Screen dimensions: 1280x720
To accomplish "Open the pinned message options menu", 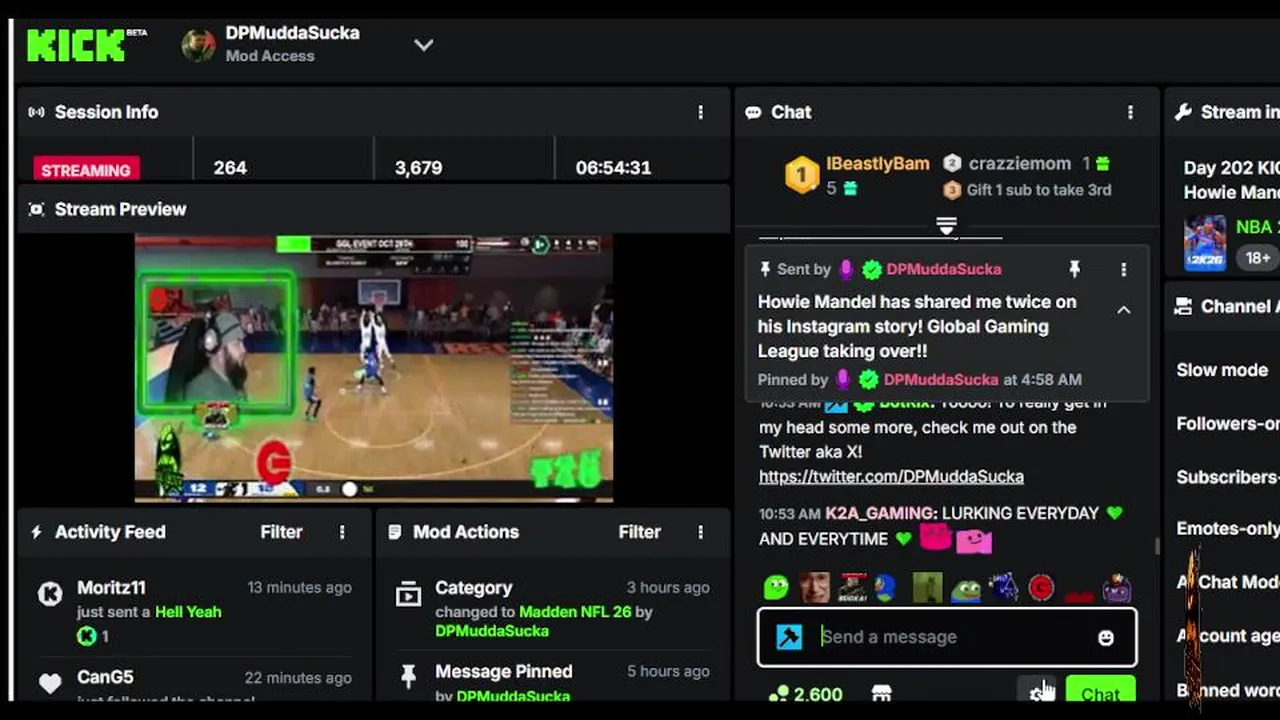I will click(x=1123, y=269).
